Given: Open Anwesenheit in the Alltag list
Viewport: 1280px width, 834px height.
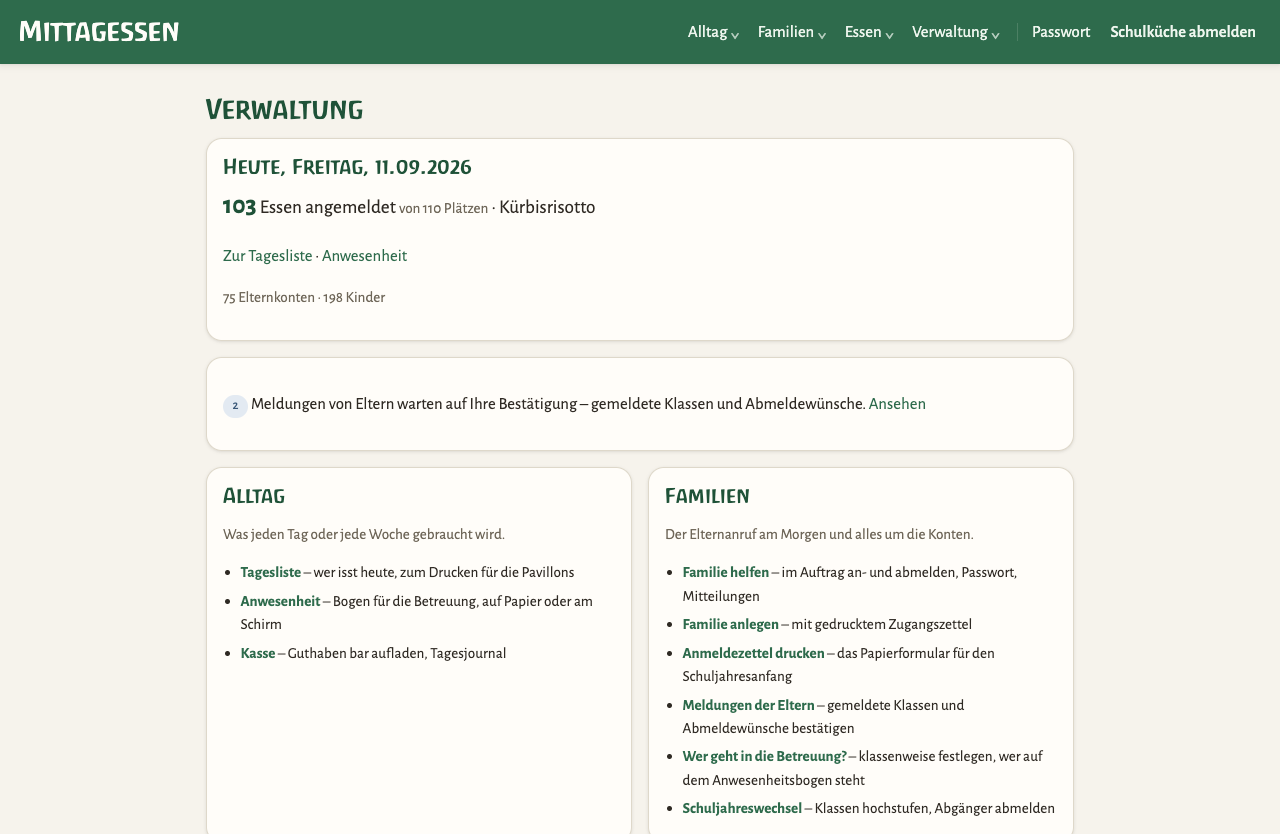Looking at the screenshot, I should 280,601.
